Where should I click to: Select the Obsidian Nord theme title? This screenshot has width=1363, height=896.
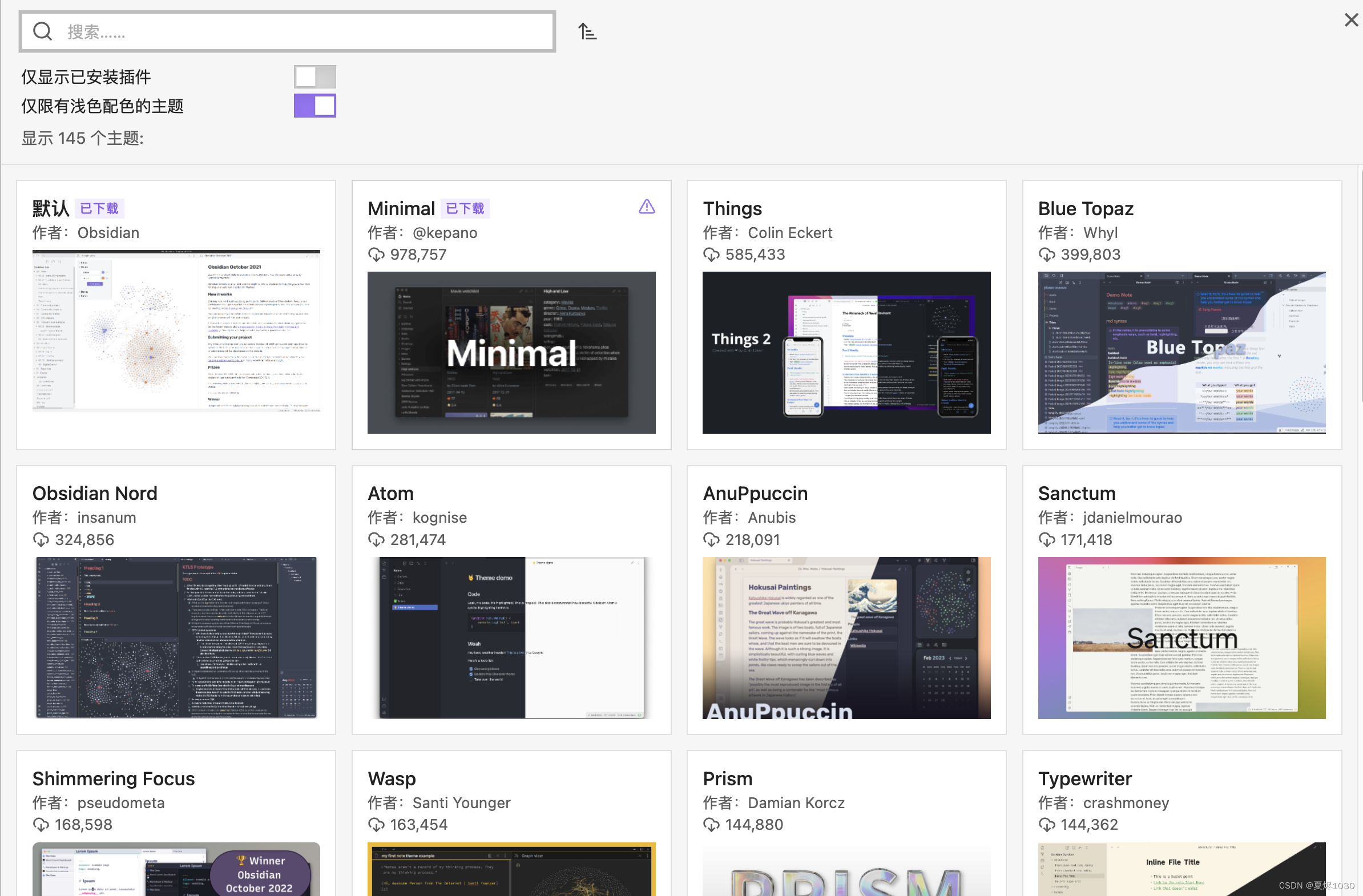click(95, 494)
